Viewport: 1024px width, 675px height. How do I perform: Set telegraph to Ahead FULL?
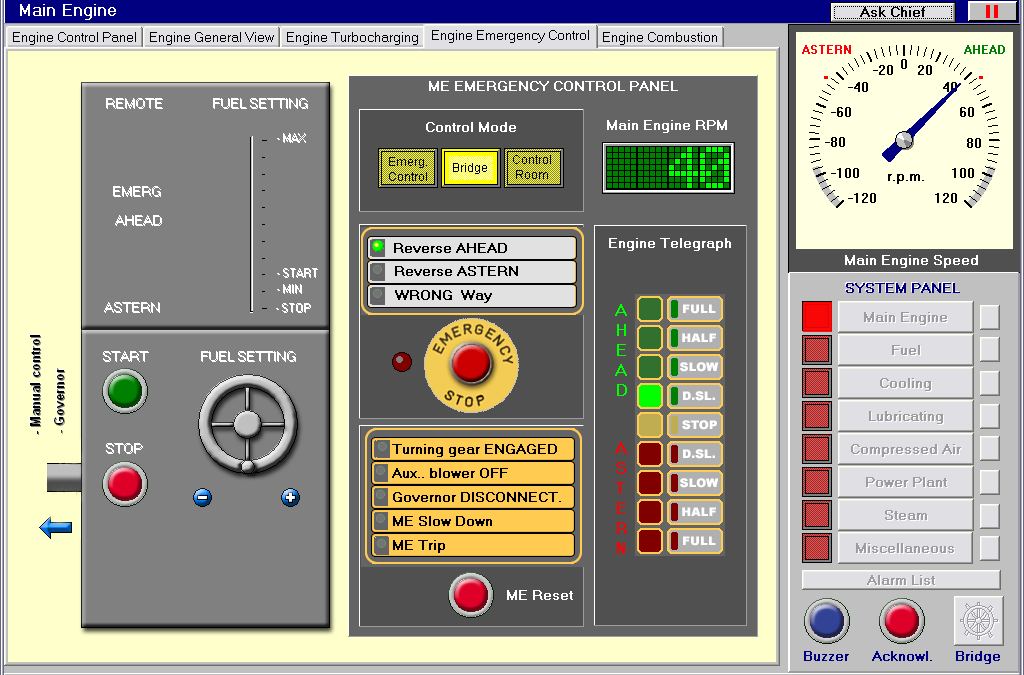point(695,309)
